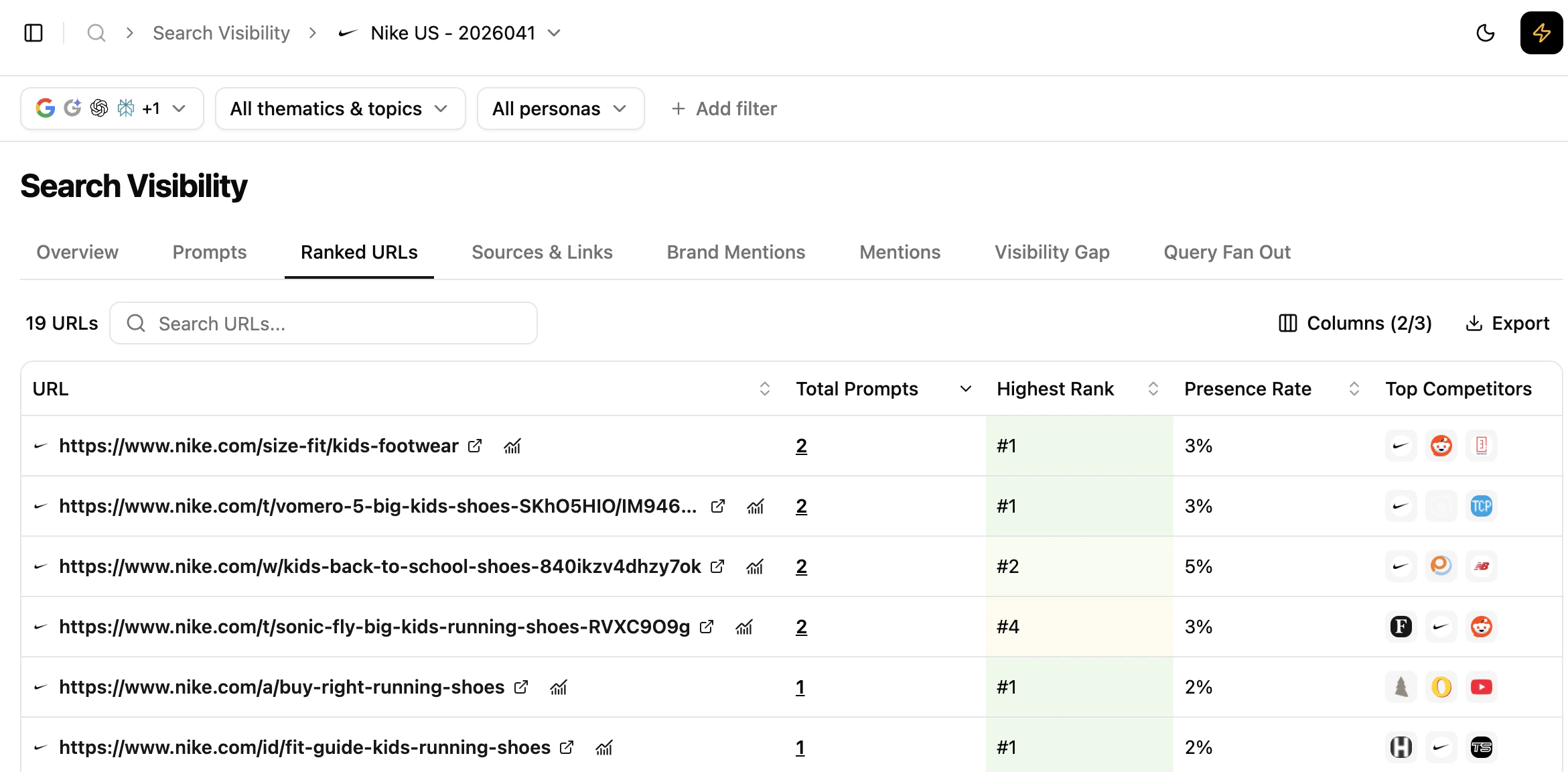This screenshot has width=1568, height=772.
Task: Open total prompts count for kids-footwear row
Action: pos(801,446)
